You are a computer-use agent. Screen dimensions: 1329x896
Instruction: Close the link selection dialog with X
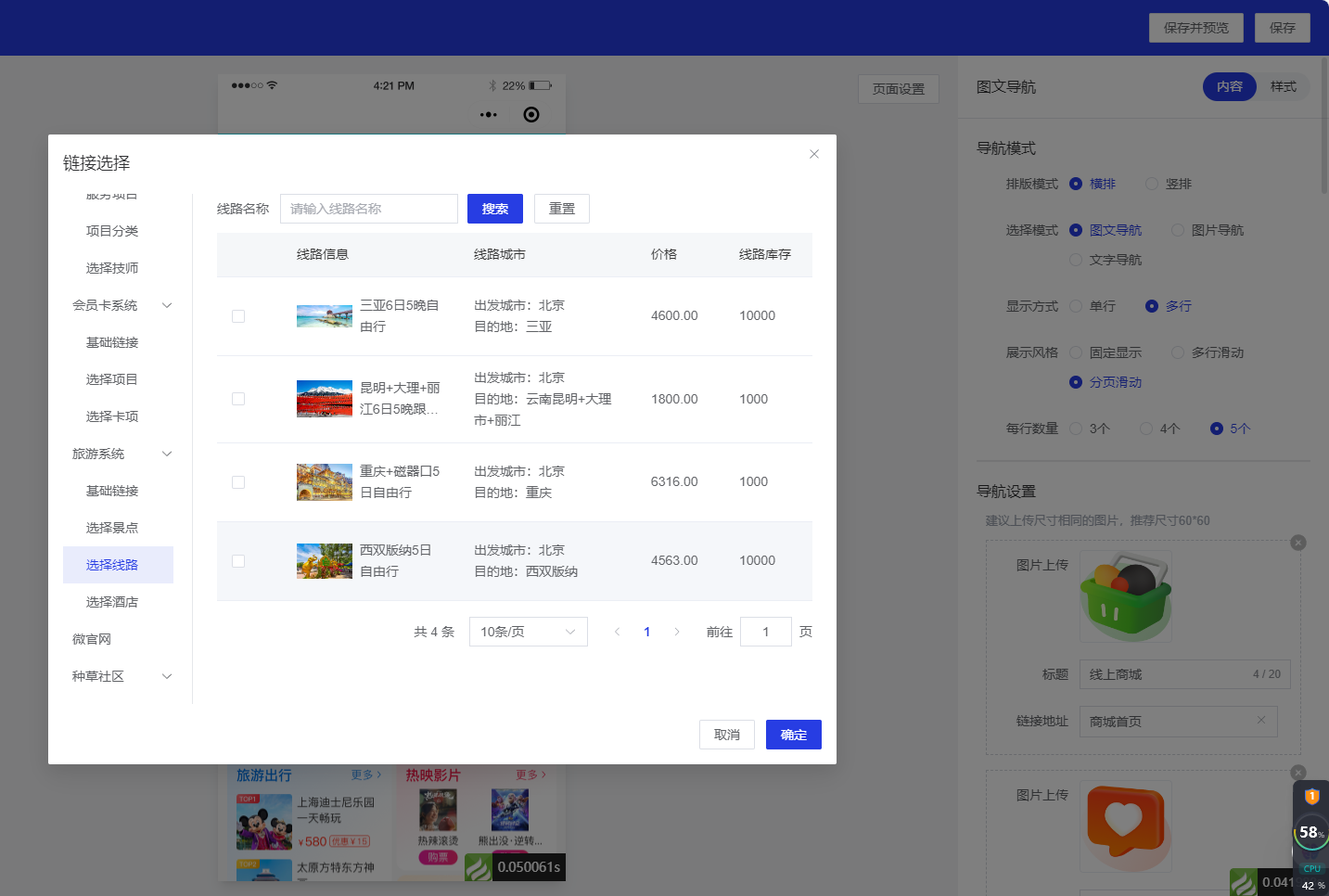coord(813,154)
